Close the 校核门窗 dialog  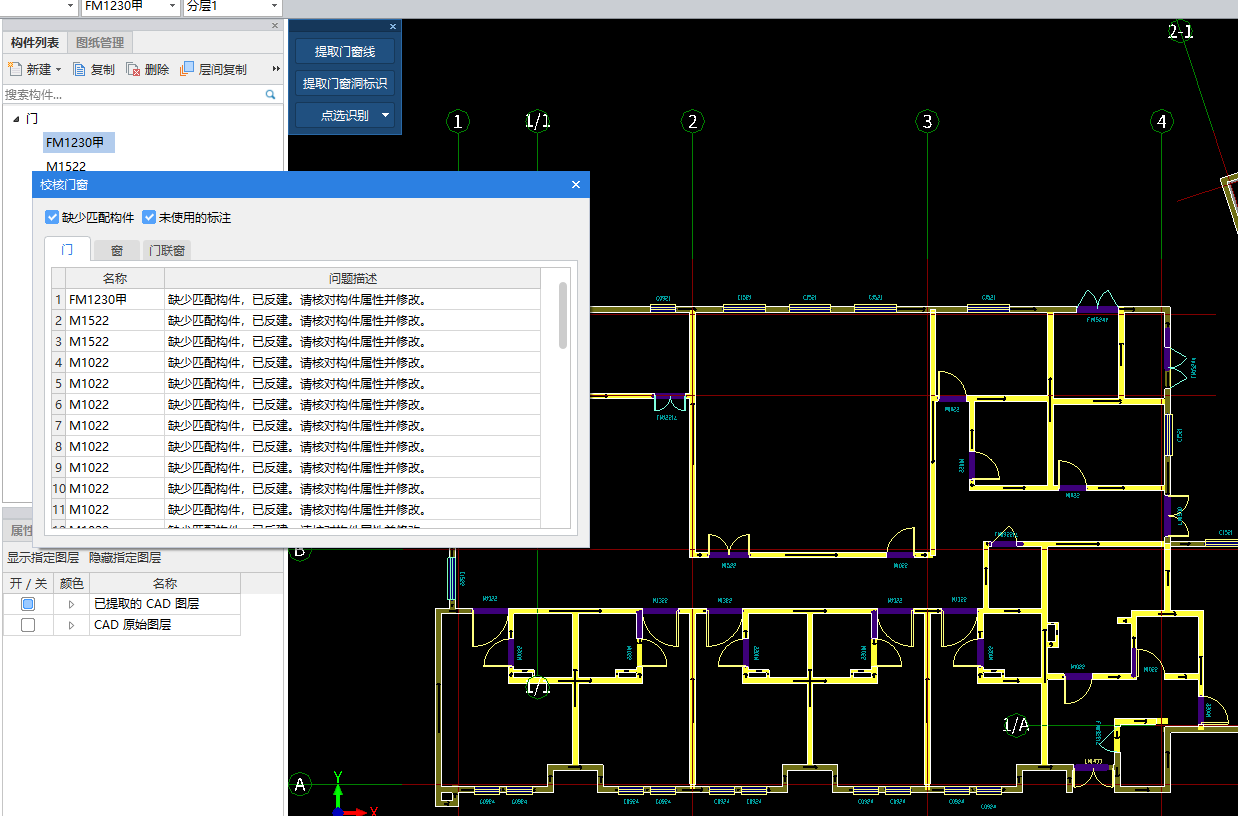(x=576, y=185)
